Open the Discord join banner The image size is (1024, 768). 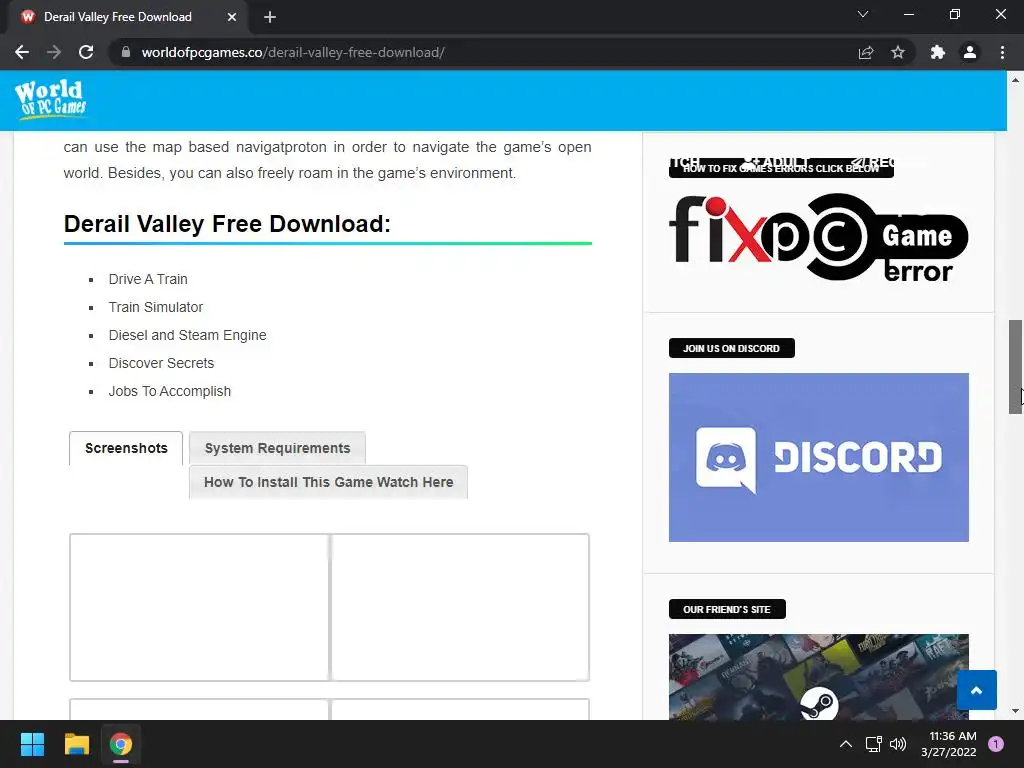pos(818,457)
